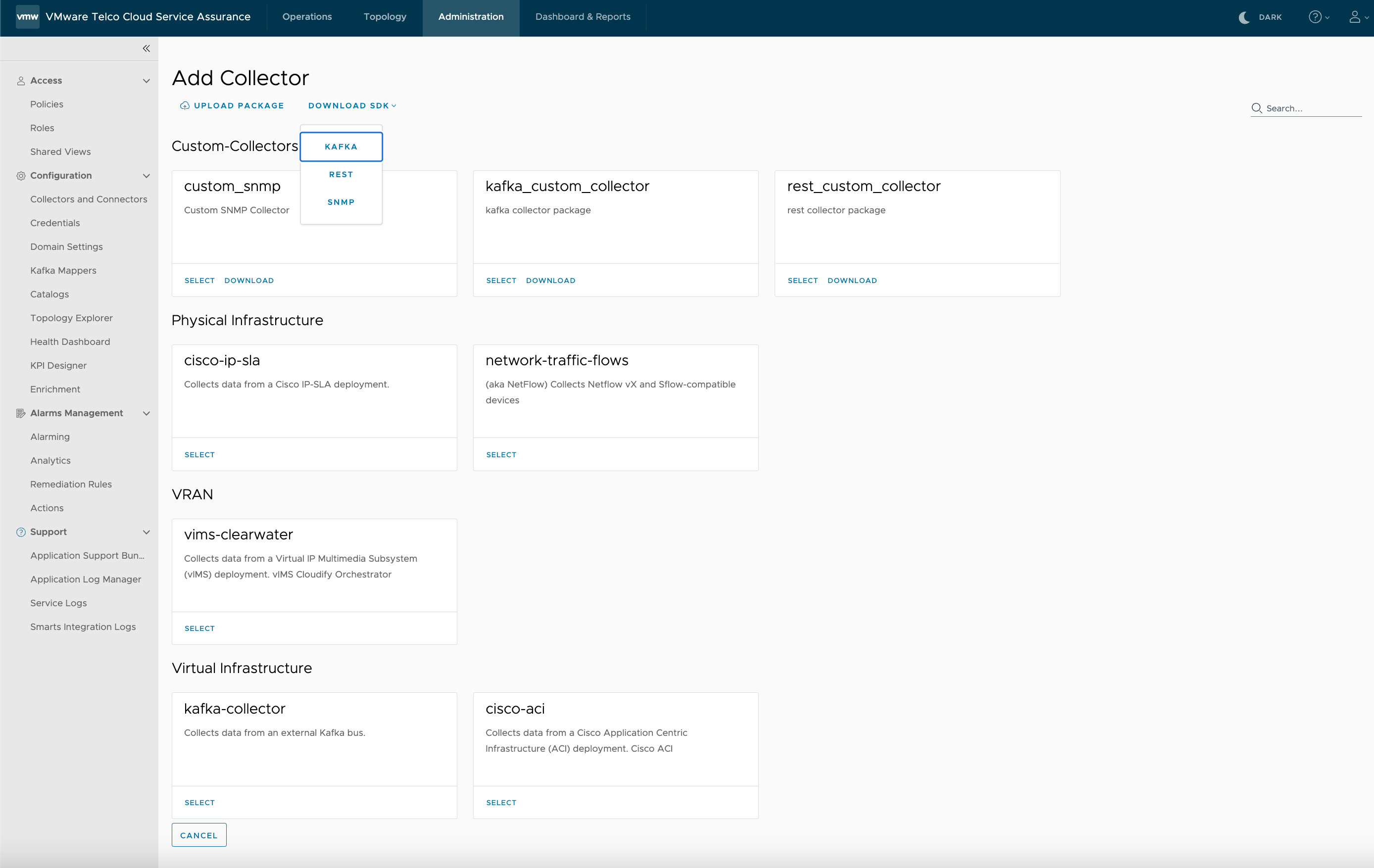
Task: Open the Topology tab
Action: (x=385, y=17)
